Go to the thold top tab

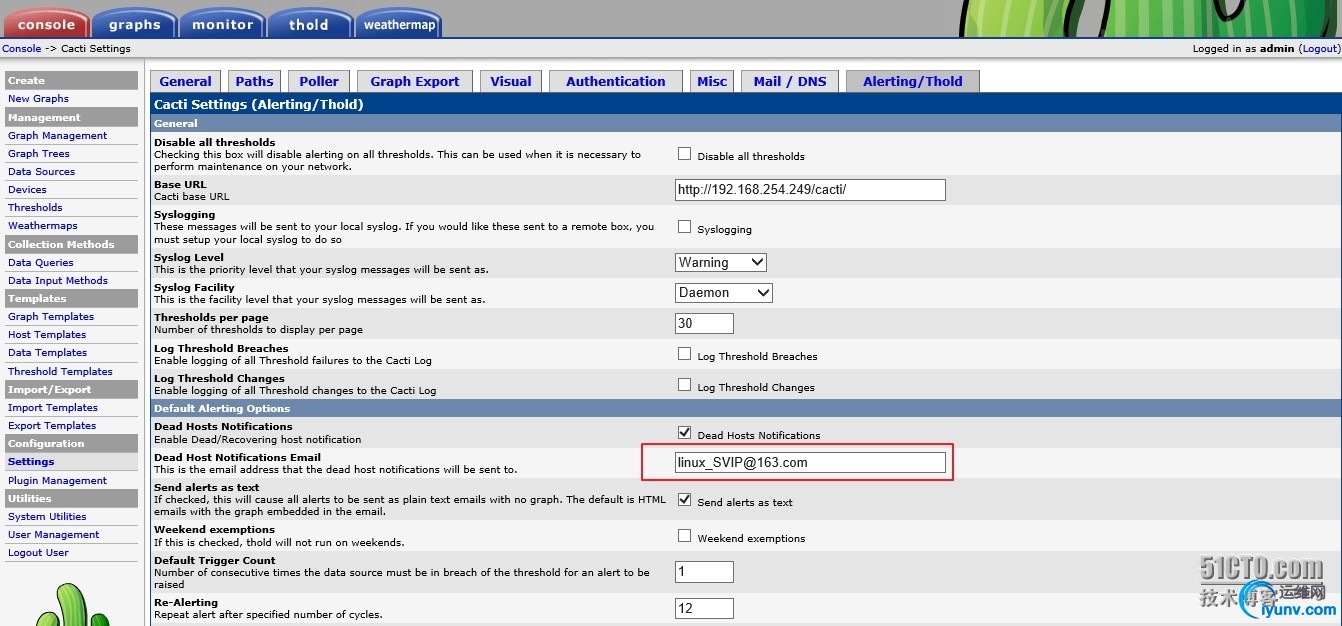click(309, 24)
